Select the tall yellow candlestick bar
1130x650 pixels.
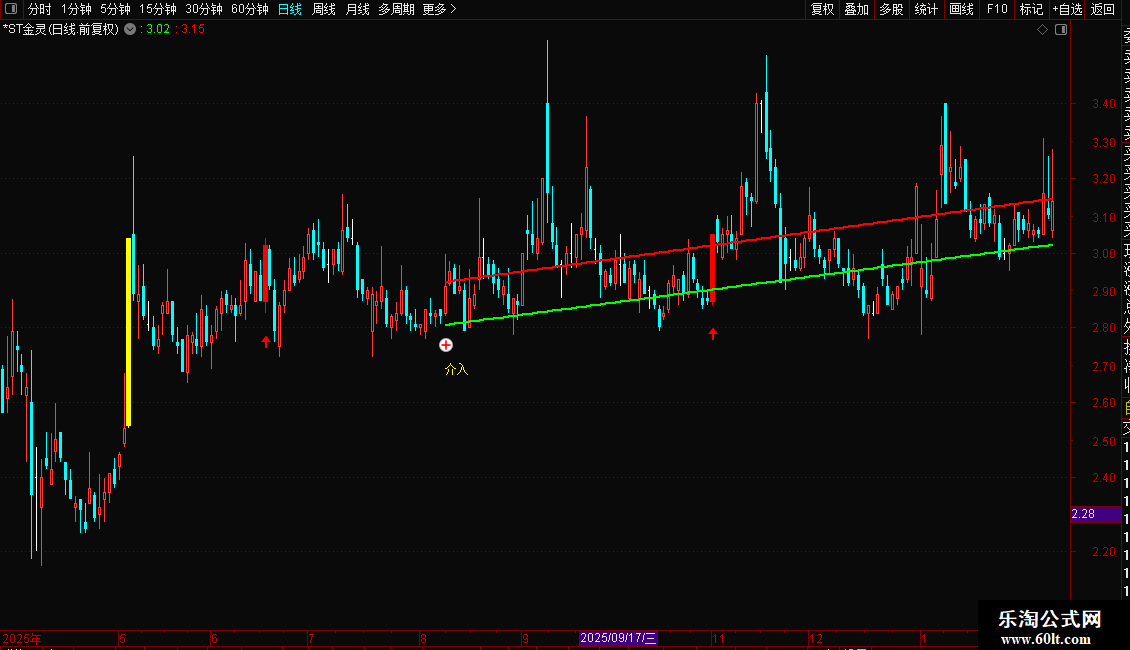coord(128,331)
